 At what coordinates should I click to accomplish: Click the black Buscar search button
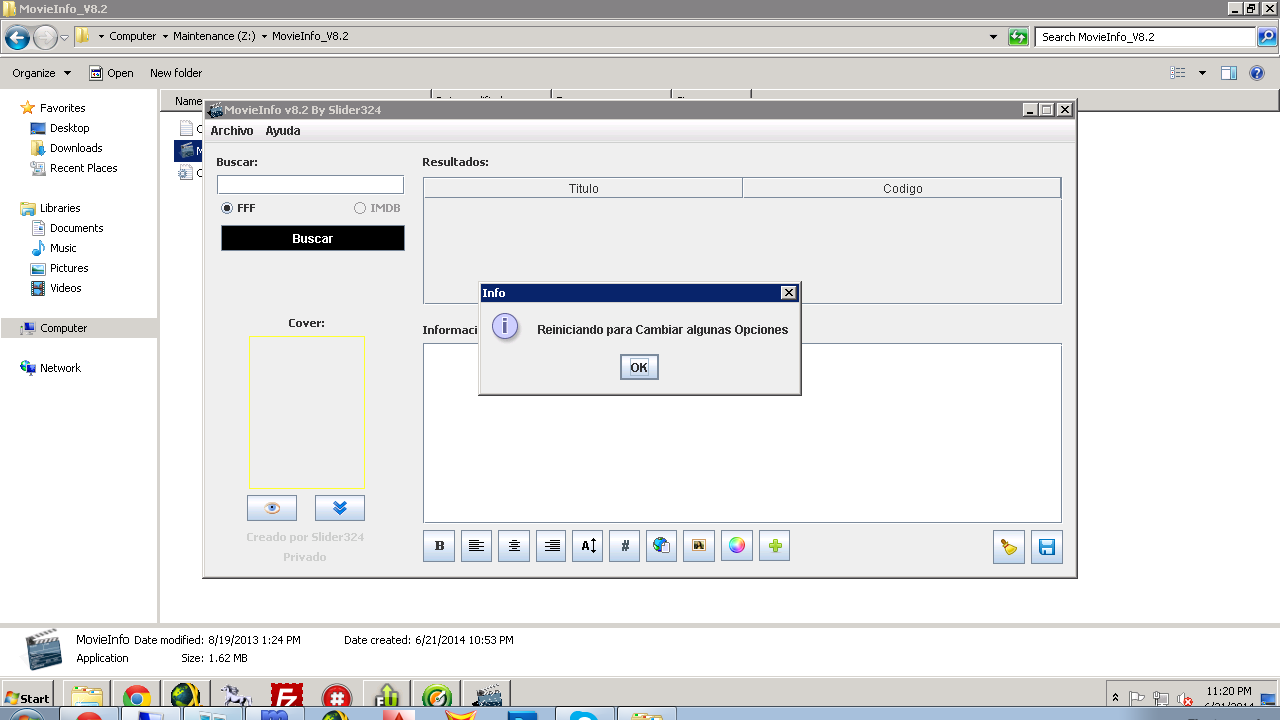(313, 238)
